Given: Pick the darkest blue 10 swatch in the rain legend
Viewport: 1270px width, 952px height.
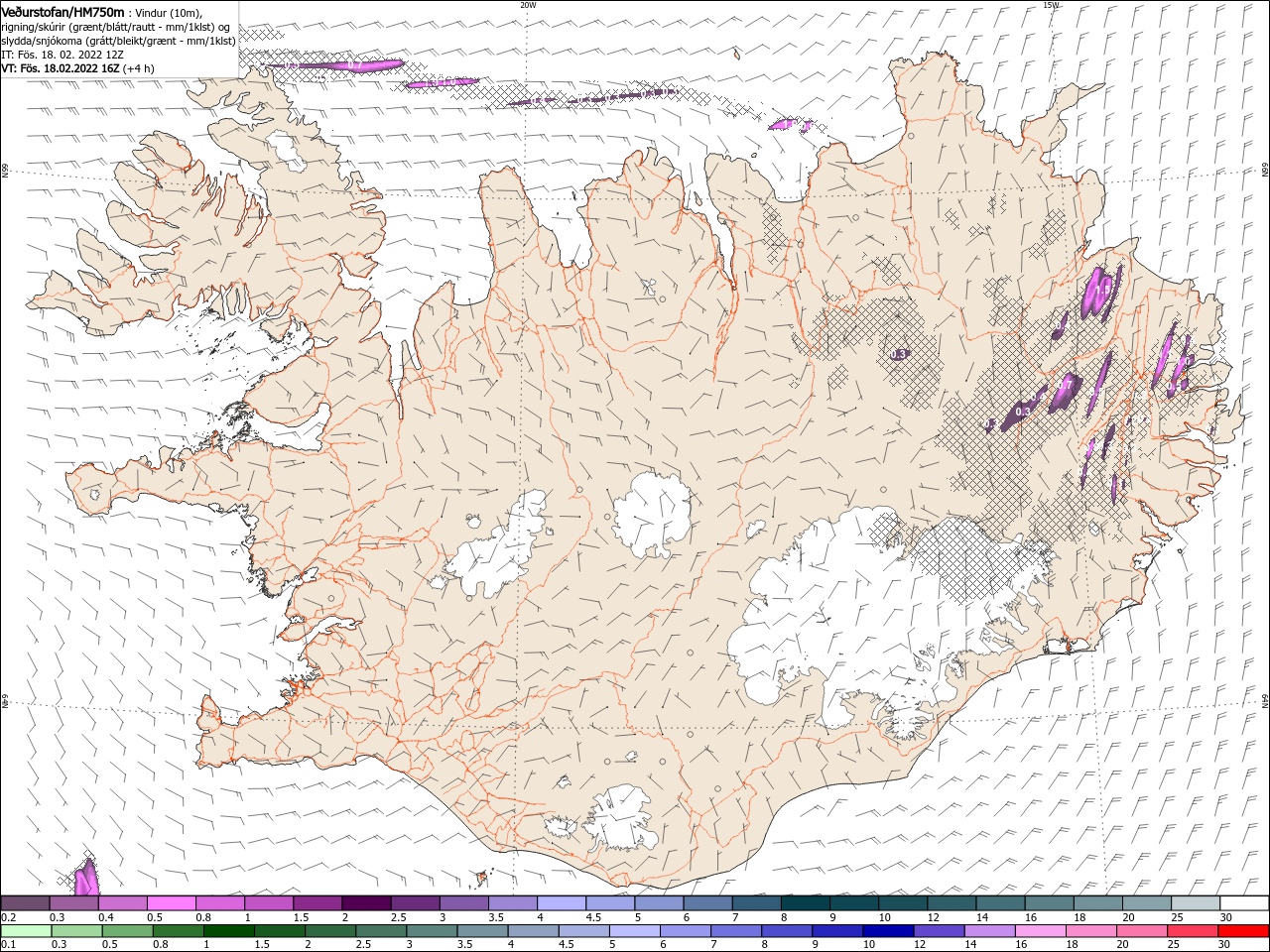Looking at the screenshot, I should (x=888, y=931).
